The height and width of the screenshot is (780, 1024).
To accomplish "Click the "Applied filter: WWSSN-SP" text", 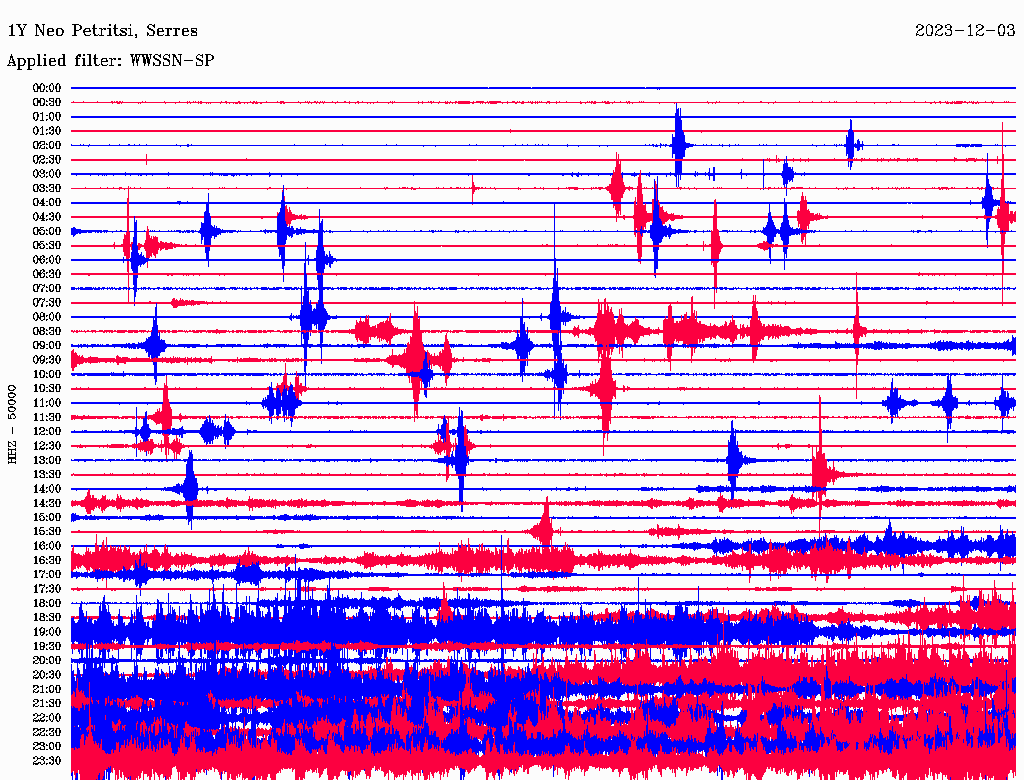I will tap(110, 60).
